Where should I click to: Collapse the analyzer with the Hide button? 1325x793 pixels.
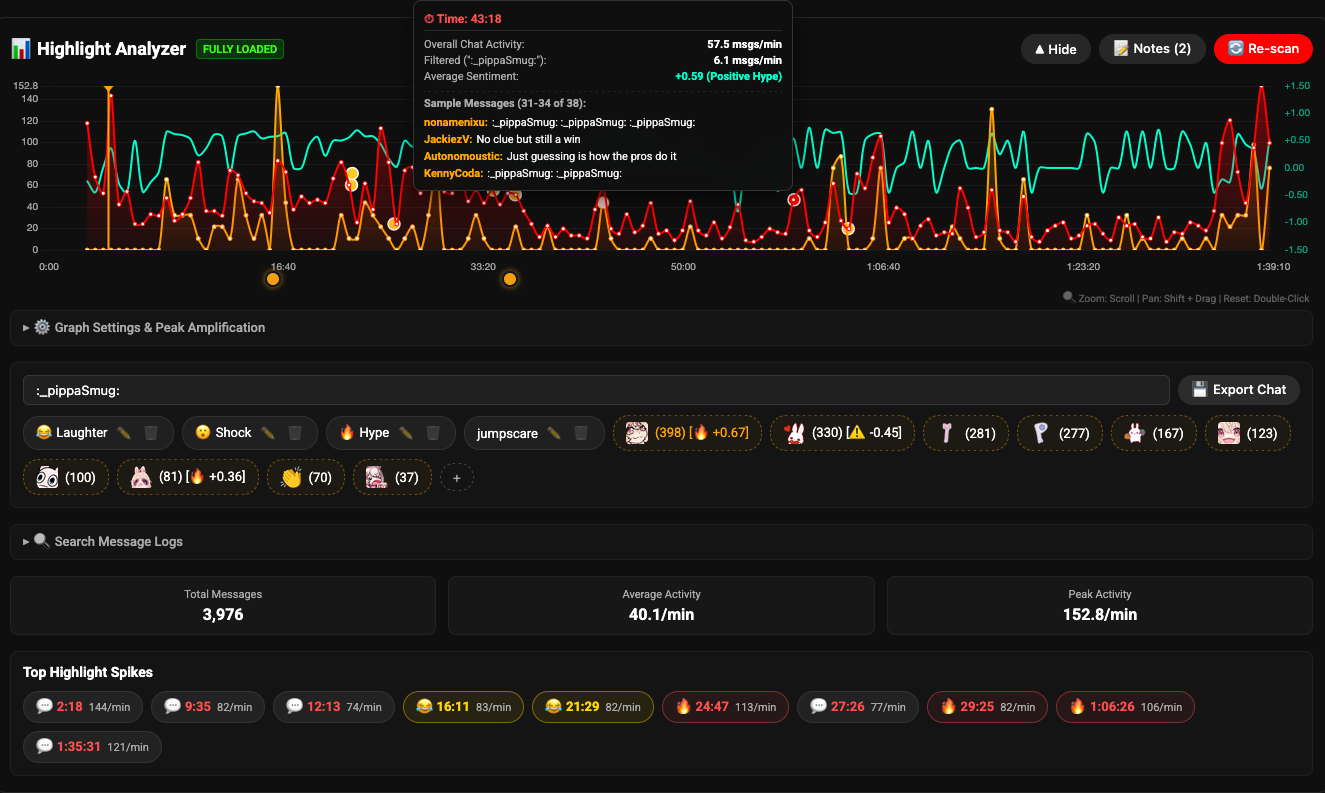pyautogui.click(x=1056, y=49)
